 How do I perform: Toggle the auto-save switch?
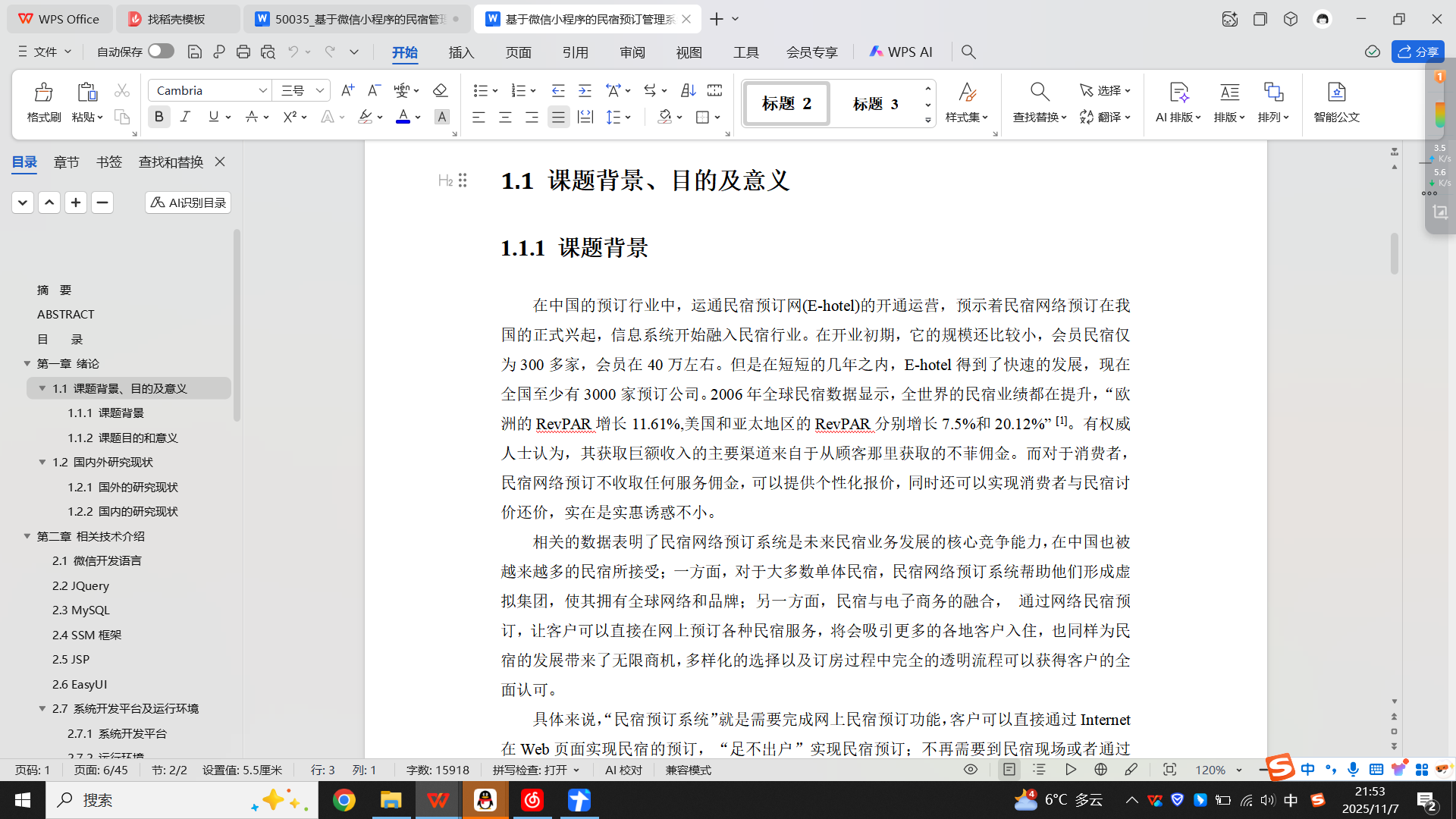click(x=161, y=51)
